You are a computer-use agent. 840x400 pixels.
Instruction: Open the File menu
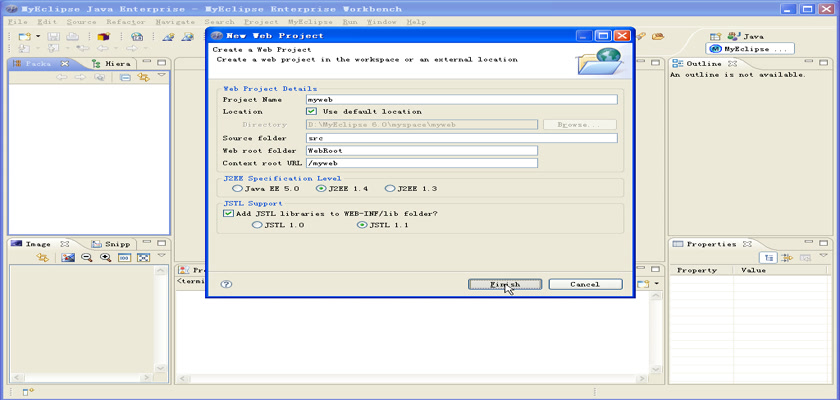(x=18, y=22)
